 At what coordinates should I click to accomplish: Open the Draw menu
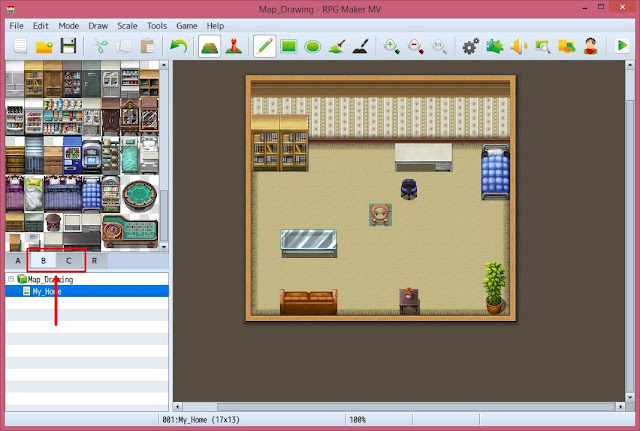click(x=98, y=26)
